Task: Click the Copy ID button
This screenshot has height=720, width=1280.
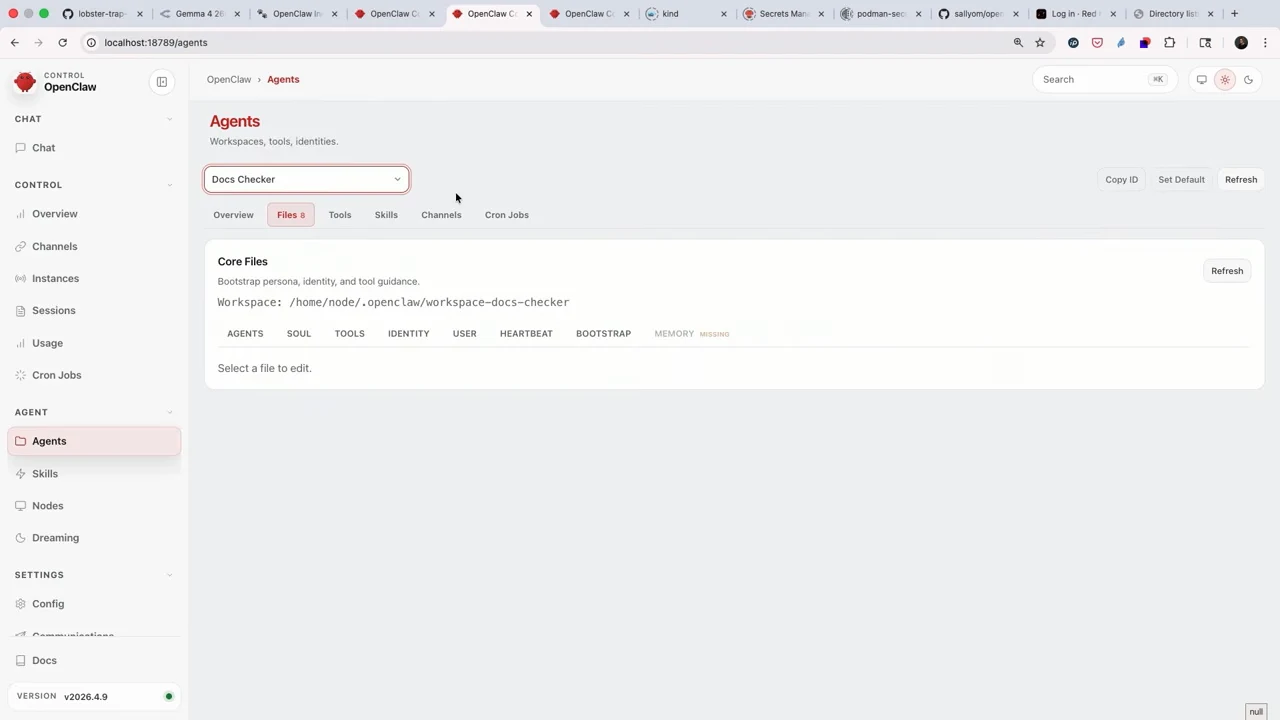Action: [x=1121, y=180]
